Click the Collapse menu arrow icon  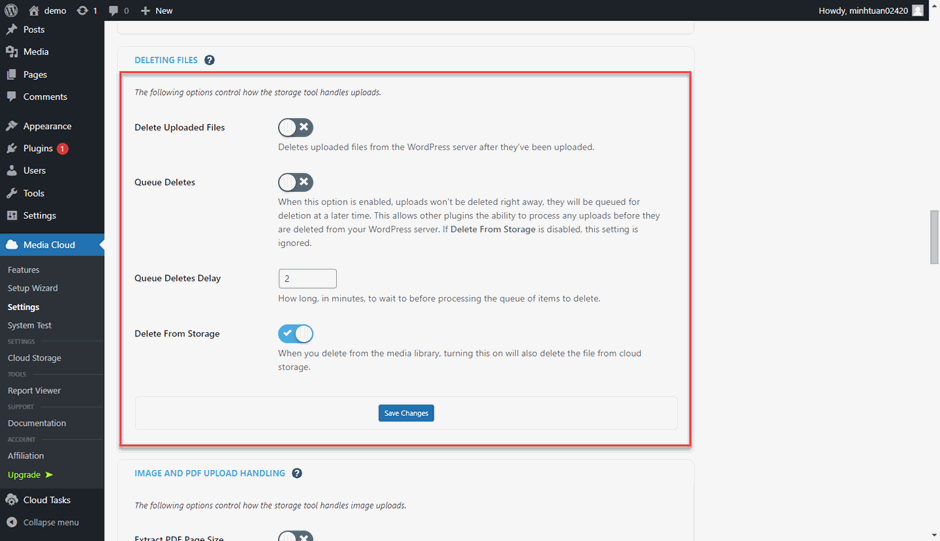tap(11, 522)
